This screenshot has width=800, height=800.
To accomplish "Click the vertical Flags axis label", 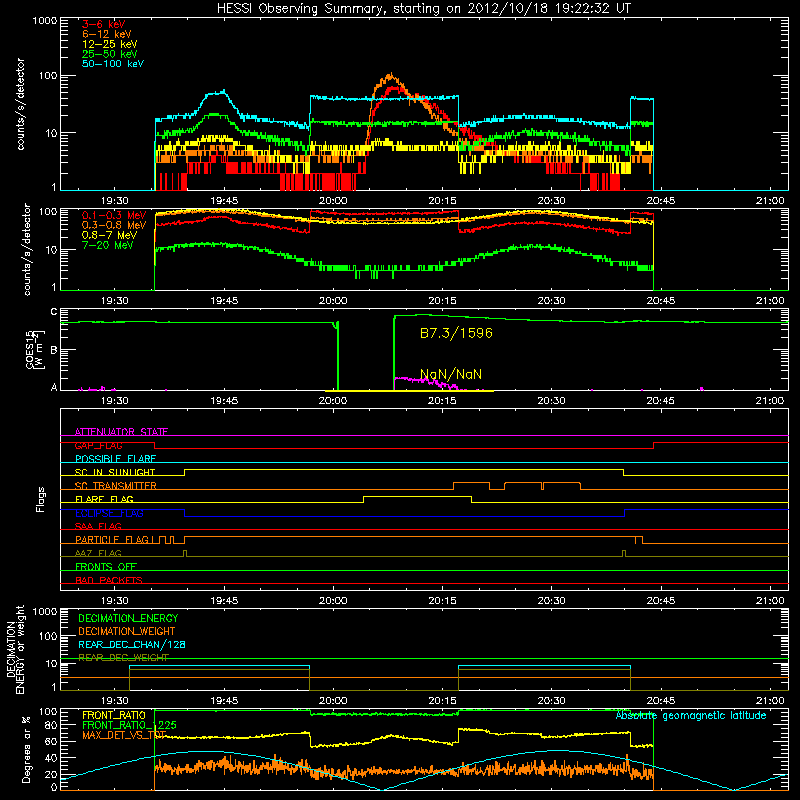I will pos(41,499).
